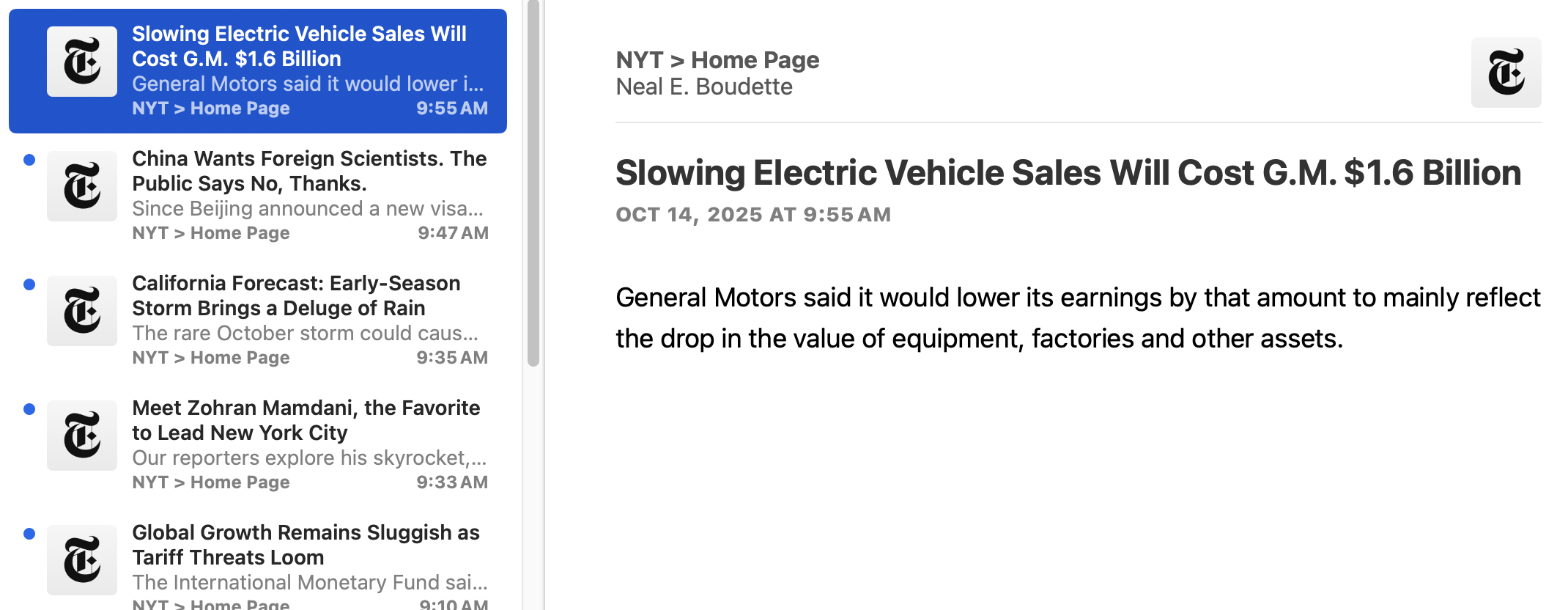Click NYT icon beside Global Growth article
Image resolution: width=1568 pixels, height=610 pixels.
pyautogui.click(x=82, y=560)
